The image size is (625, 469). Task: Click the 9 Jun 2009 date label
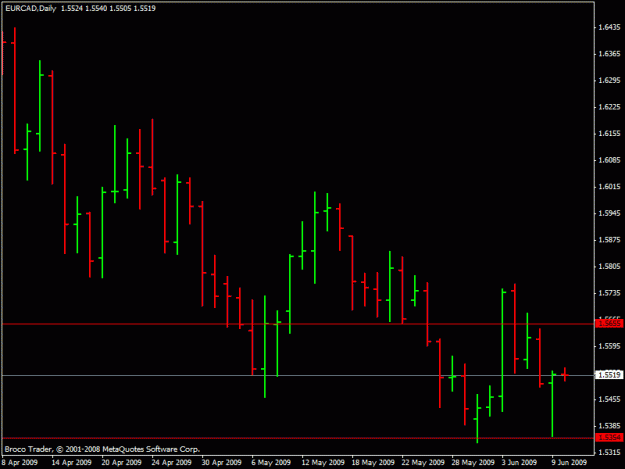click(569, 462)
